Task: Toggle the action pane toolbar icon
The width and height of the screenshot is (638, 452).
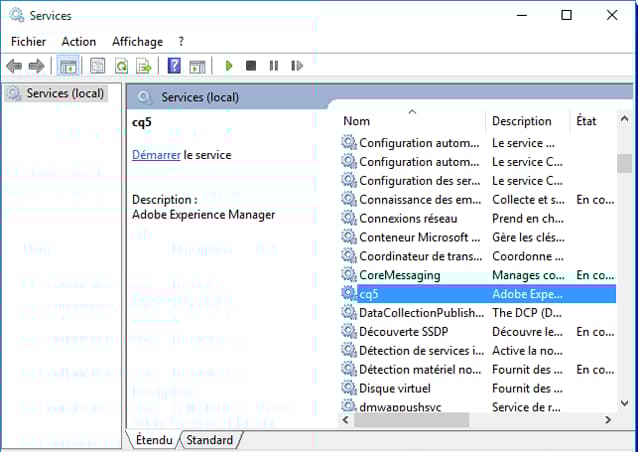Action: (197, 66)
